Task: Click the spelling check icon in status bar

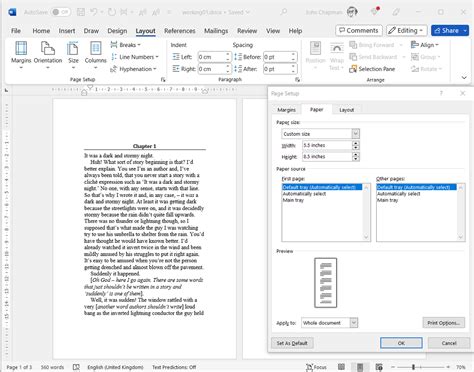Action: (76, 367)
